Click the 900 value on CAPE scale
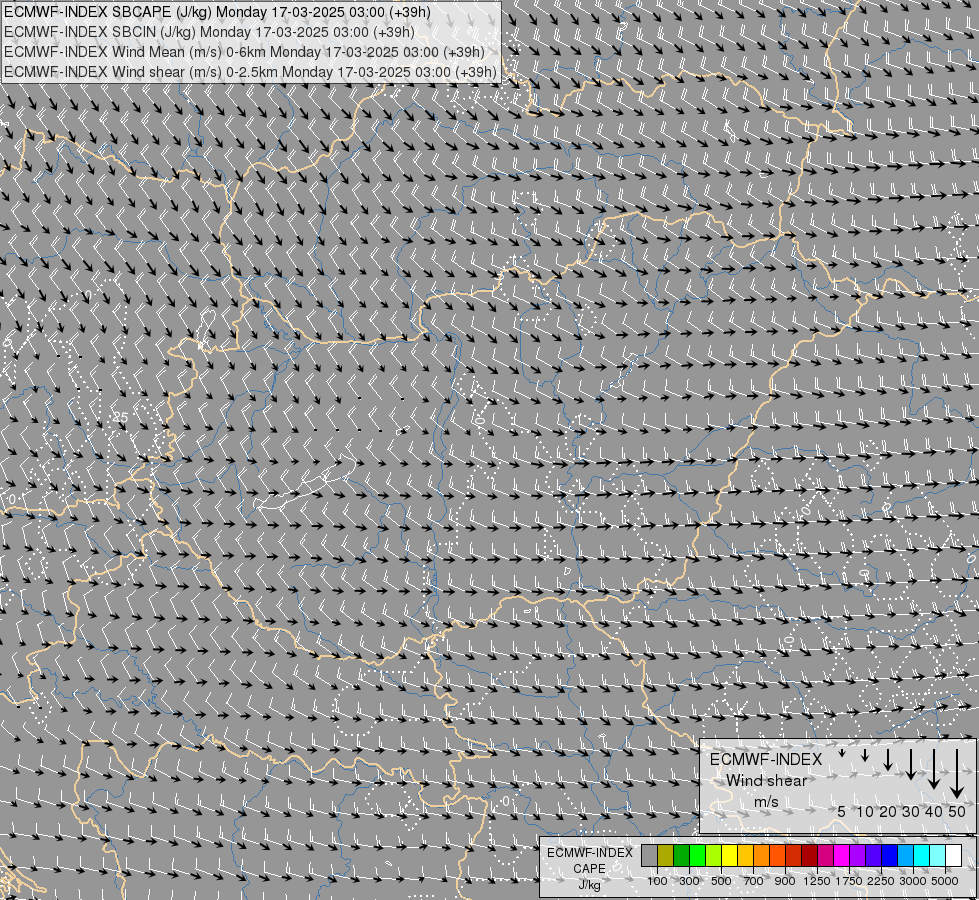979x900 pixels. pyautogui.click(x=785, y=881)
